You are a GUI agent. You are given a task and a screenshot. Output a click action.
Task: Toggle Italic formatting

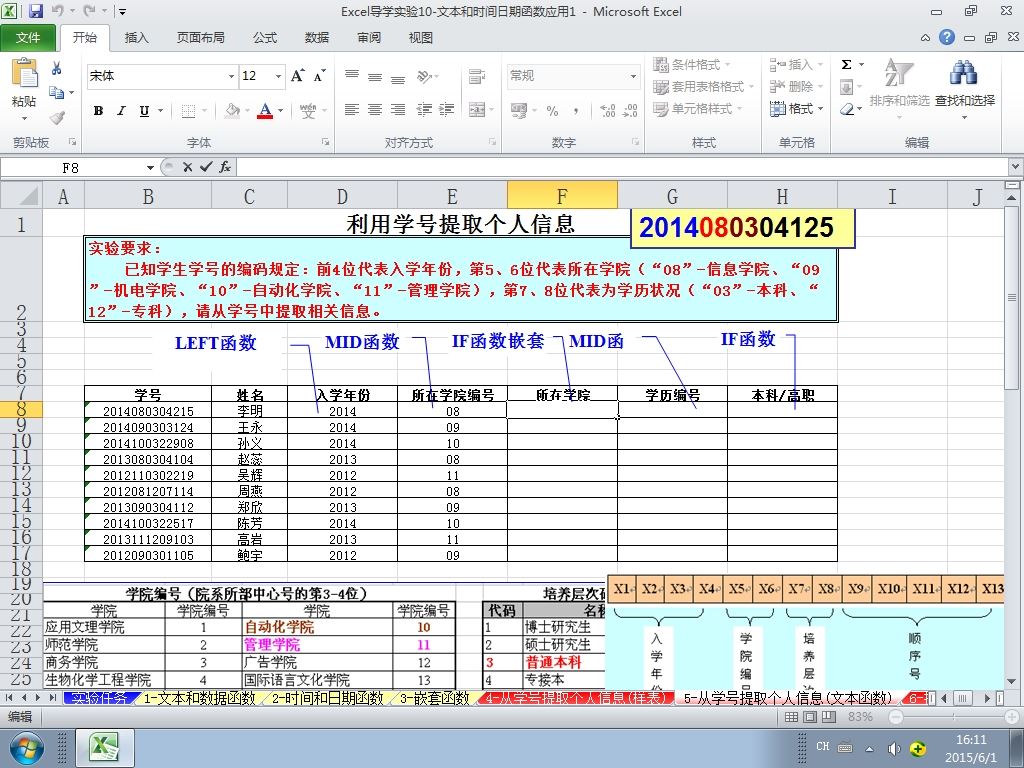click(121, 110)
